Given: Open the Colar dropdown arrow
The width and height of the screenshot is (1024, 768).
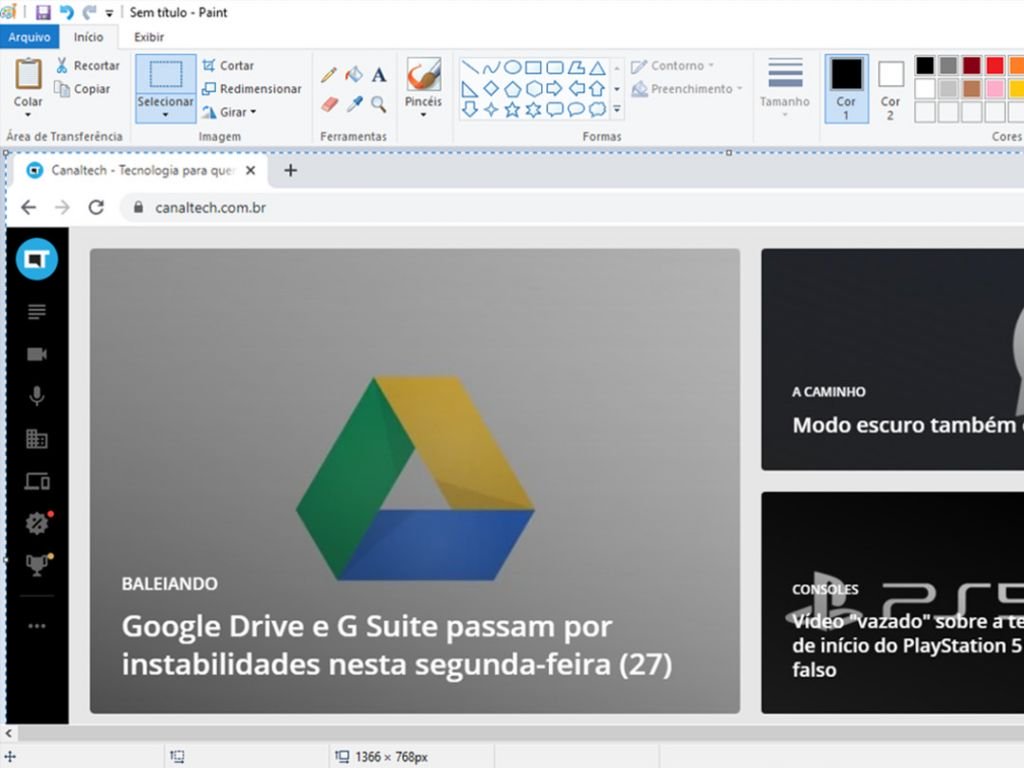Looking at the screenshot, I should 28,115.
